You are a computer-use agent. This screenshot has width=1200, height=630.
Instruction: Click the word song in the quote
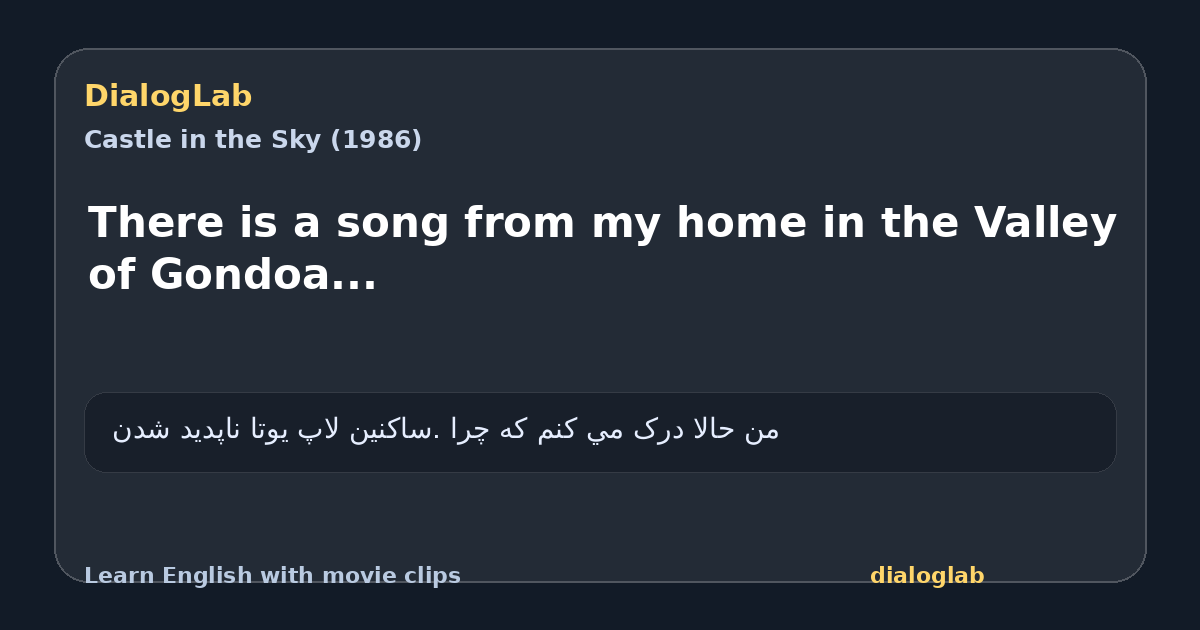tap(393, 223)
